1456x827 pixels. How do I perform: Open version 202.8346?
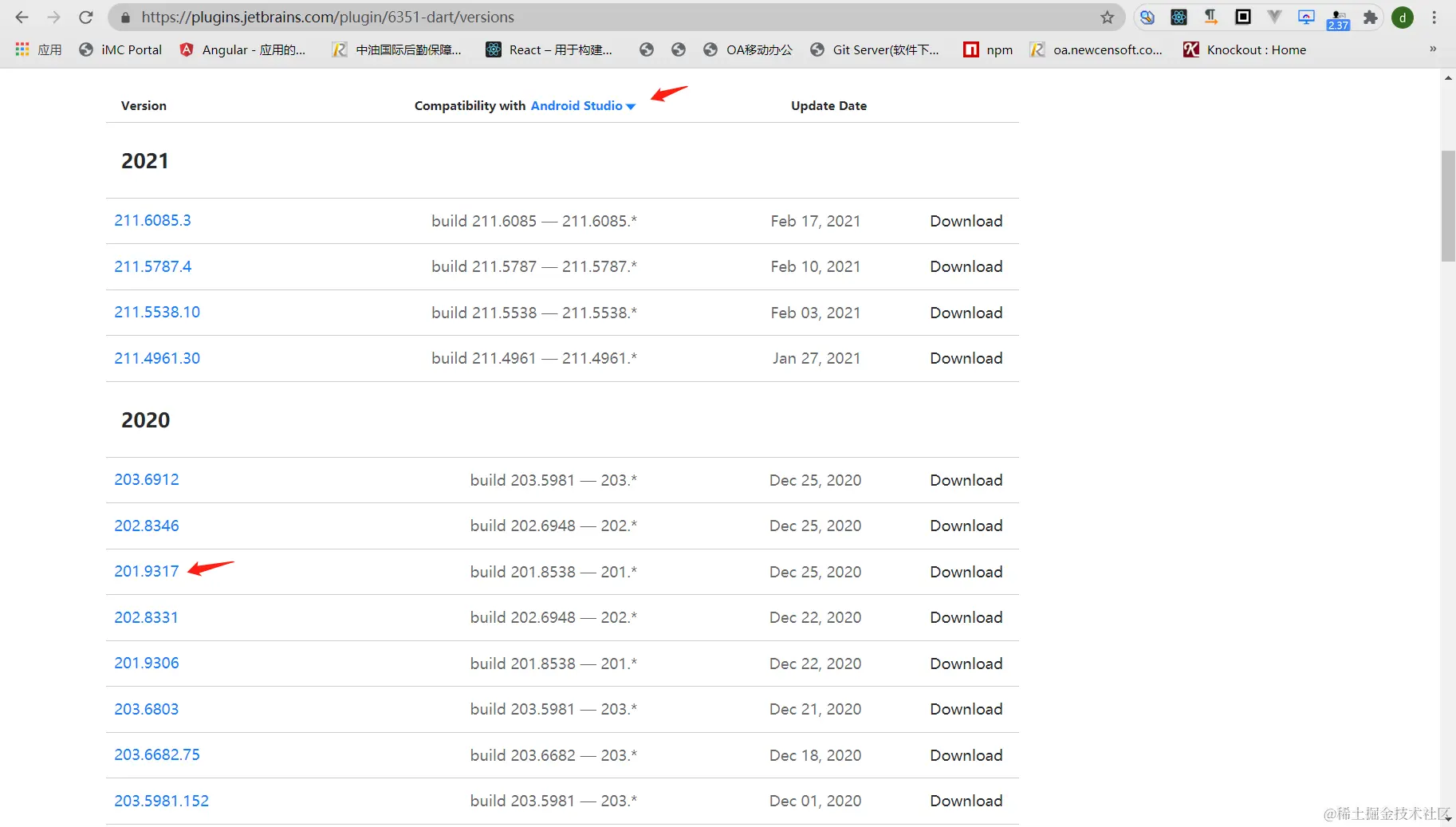pyautogui.click(x=147, y=526)
